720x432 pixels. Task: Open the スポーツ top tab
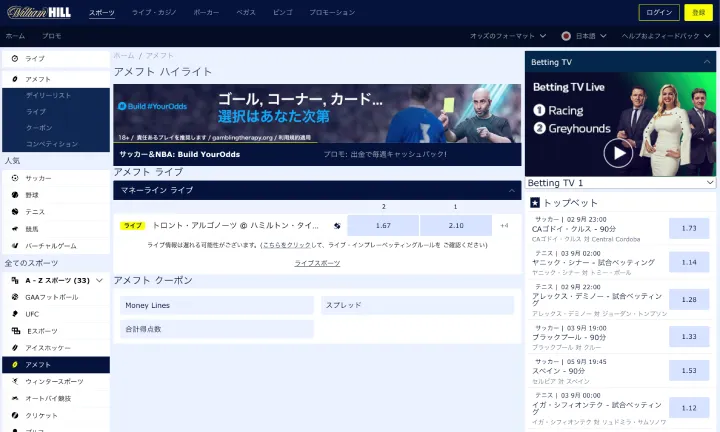(102, 12)
